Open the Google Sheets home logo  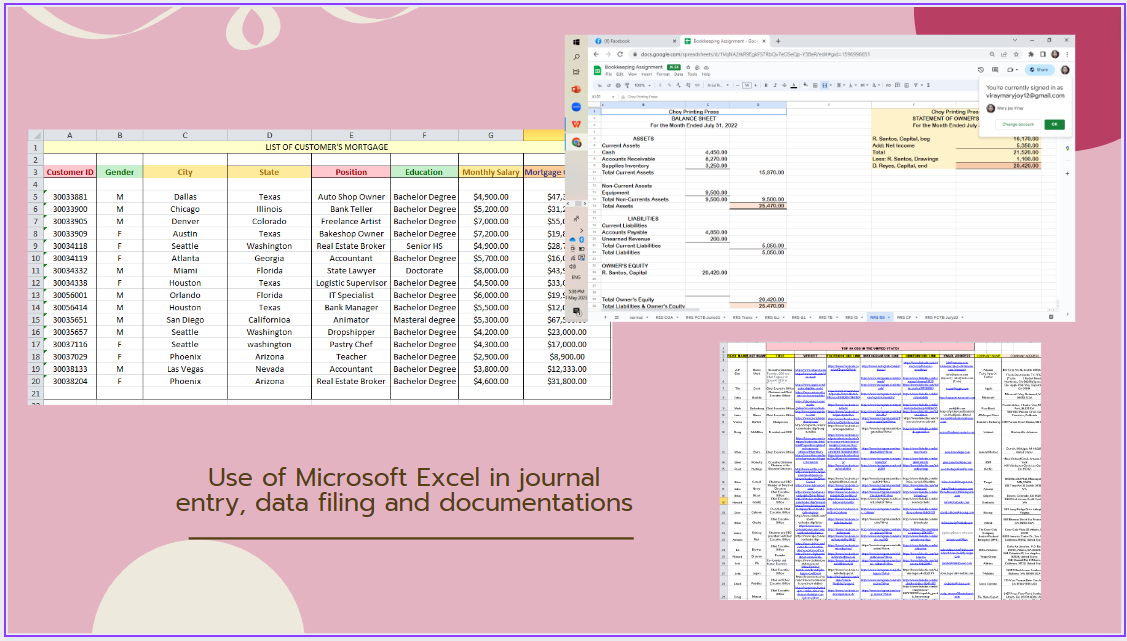click(597, 70)
